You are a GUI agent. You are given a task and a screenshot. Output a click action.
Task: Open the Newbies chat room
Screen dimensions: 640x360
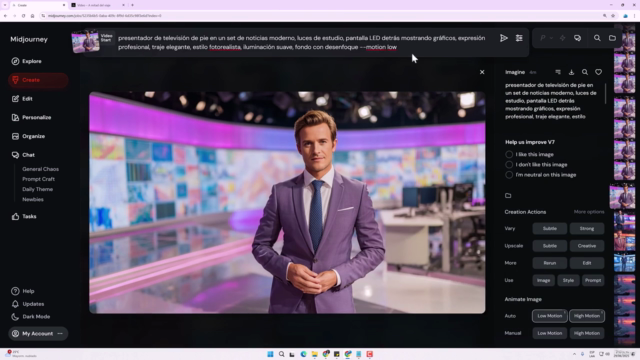pos(33,200)
